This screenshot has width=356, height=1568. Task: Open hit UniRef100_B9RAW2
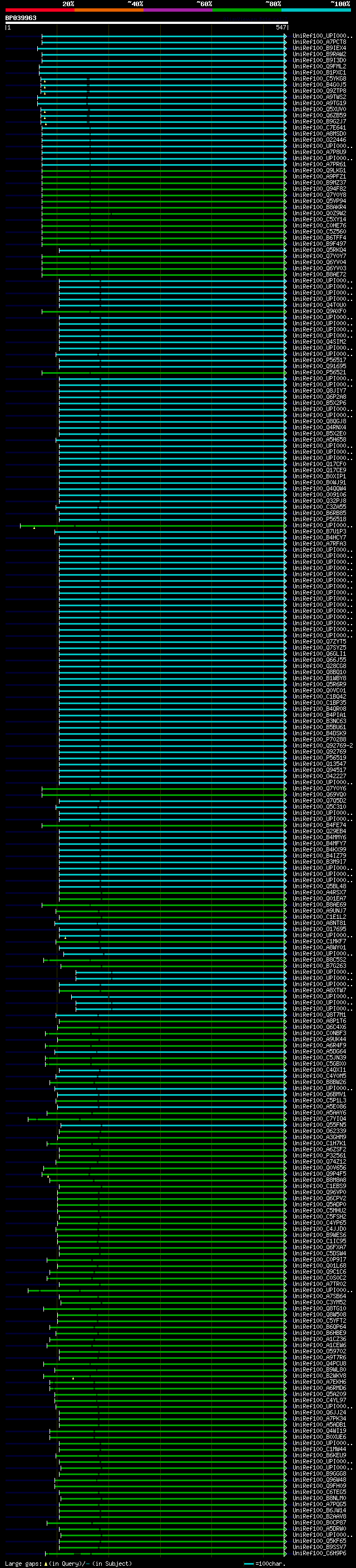click(x=319, y=54)
